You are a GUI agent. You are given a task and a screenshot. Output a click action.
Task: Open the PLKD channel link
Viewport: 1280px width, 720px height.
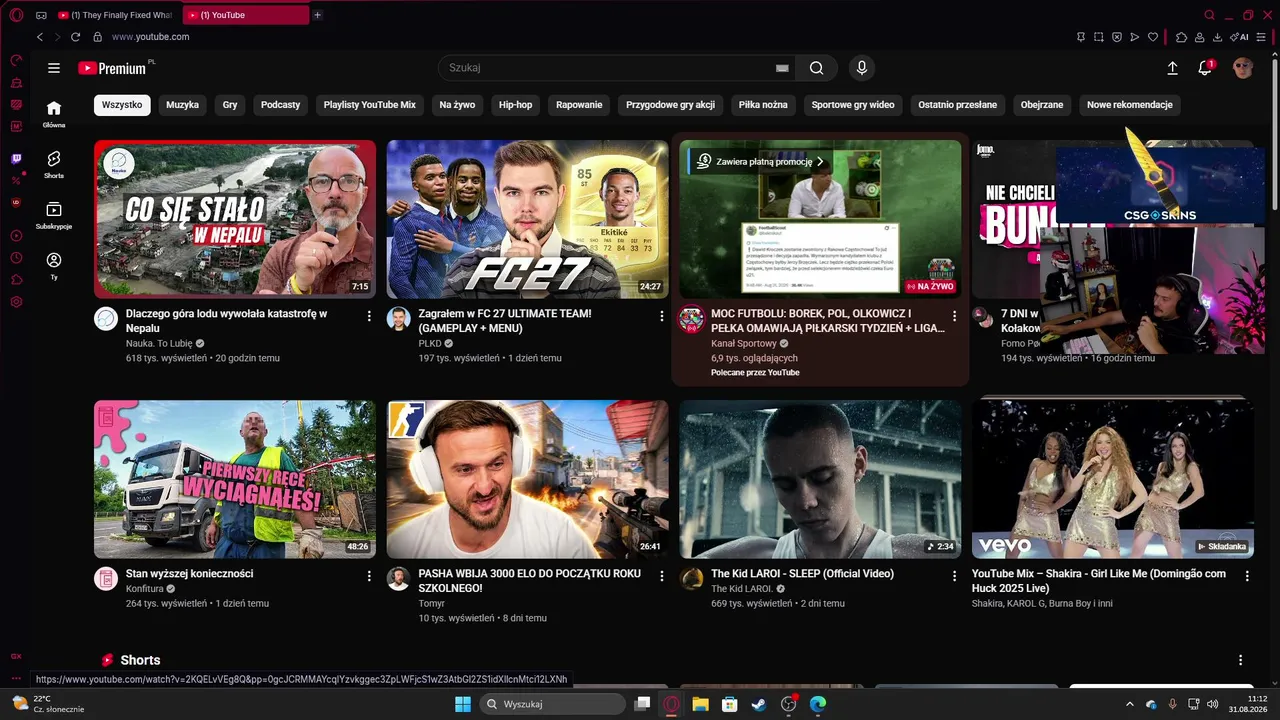click(430, 343)
